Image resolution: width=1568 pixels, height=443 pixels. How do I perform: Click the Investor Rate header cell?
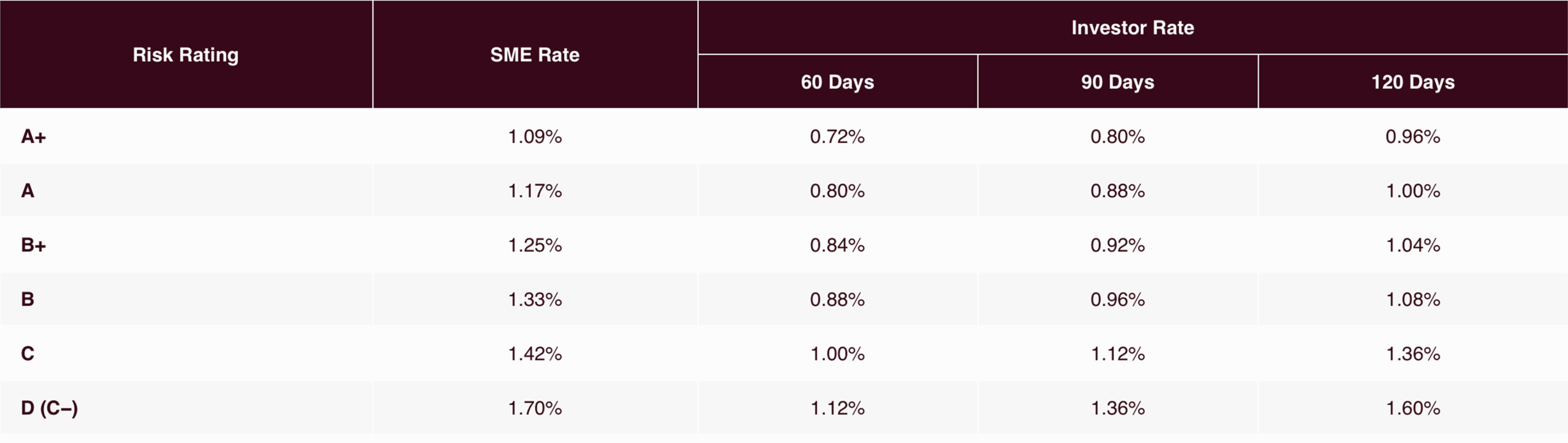[x=1133, y=28]
